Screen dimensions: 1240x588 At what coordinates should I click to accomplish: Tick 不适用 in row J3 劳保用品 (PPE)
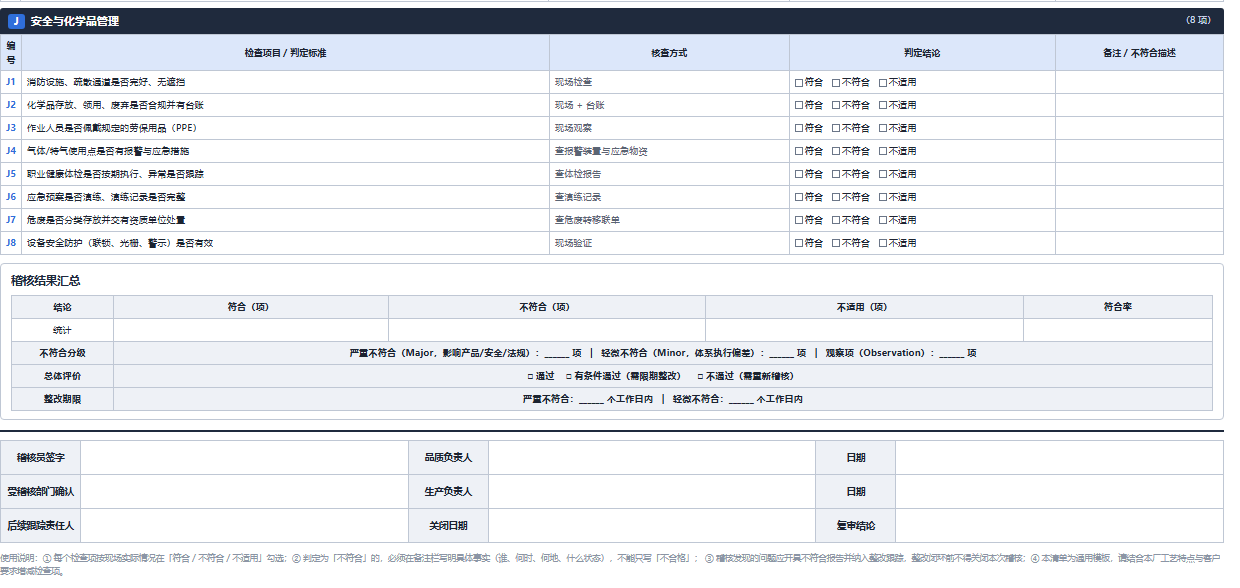(883, 128)
